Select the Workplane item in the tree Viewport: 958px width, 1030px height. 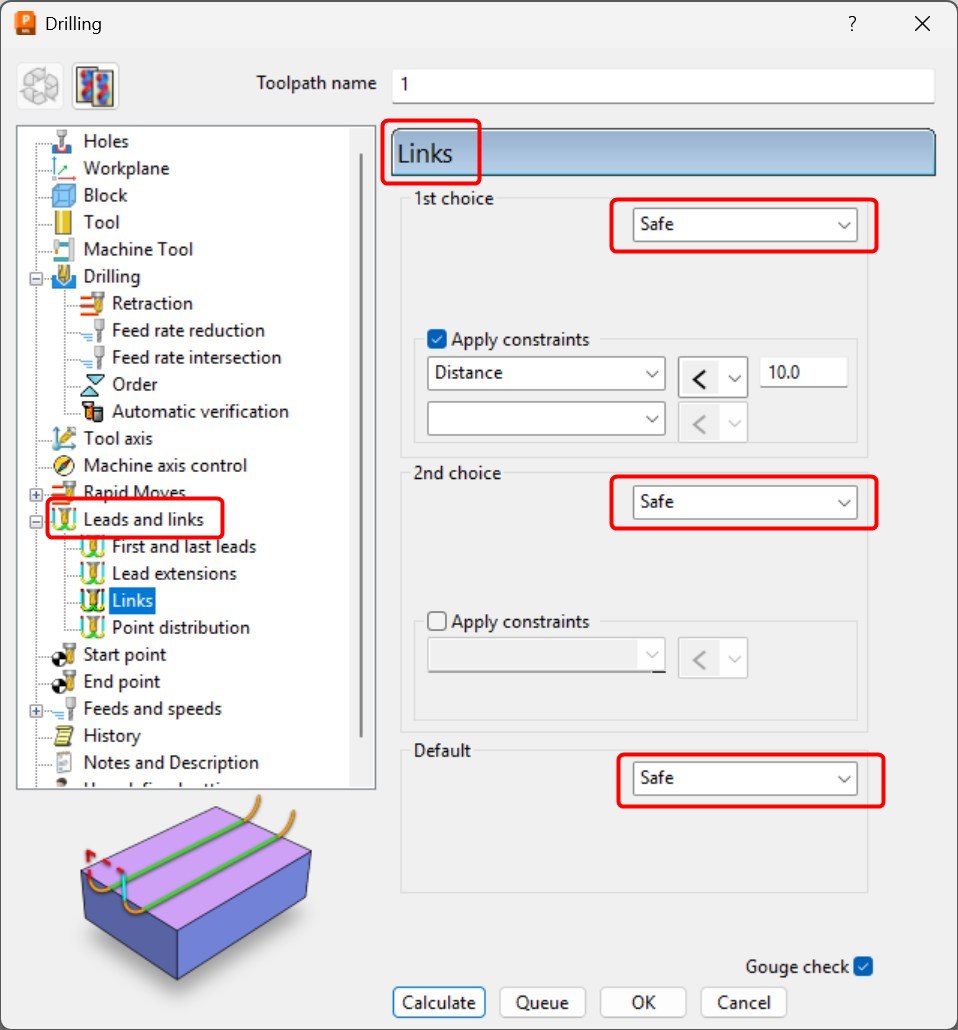point(125,168)
